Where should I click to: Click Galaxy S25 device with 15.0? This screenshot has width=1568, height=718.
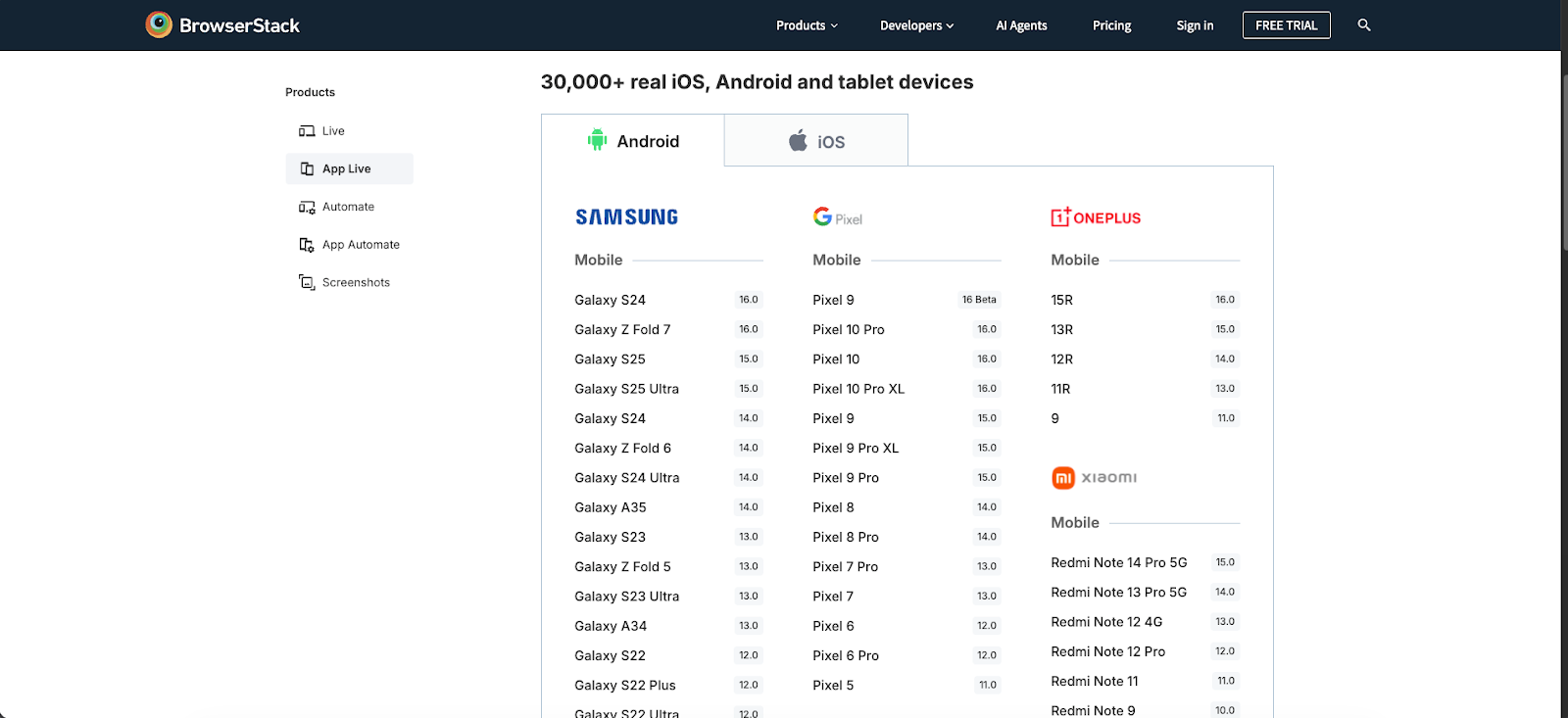(x=610, y=359)
